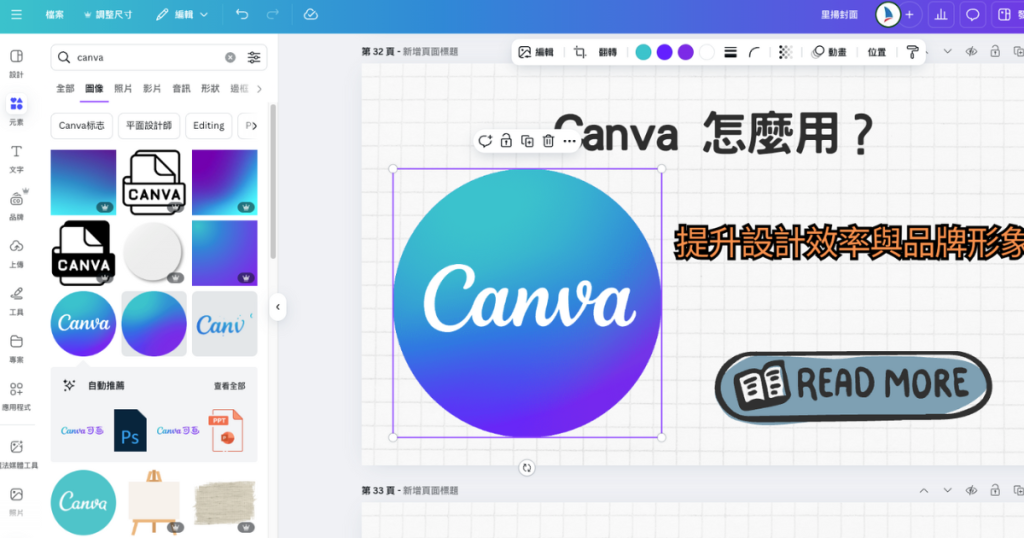Open the 應用程式 apps sidebar panel
Viewport: 1024px width, 538px height.
pos(16,396)
